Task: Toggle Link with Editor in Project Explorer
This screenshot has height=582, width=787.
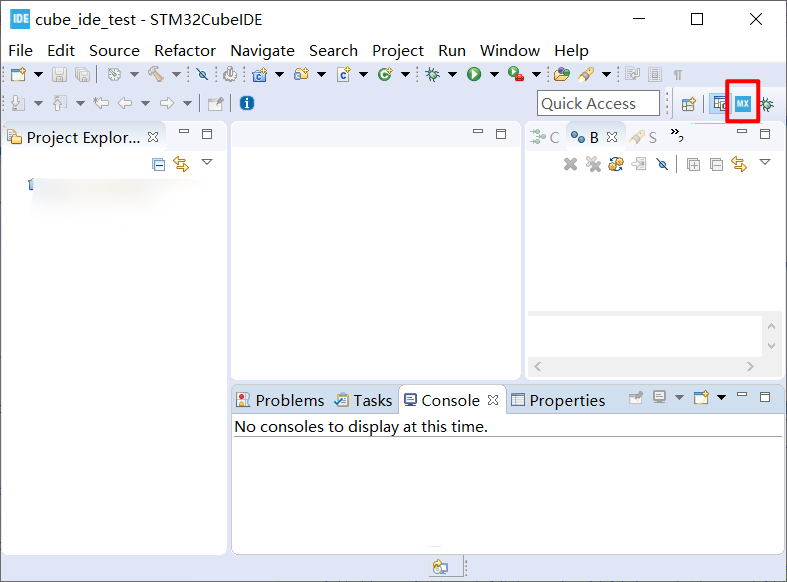Action: (181, 164)
